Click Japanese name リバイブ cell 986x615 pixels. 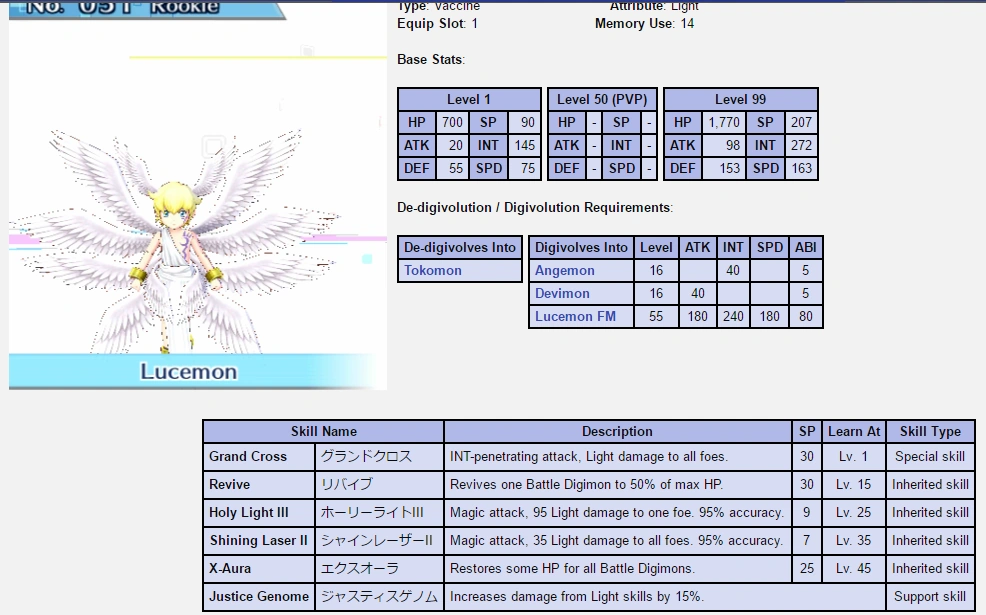coord(379,484)
